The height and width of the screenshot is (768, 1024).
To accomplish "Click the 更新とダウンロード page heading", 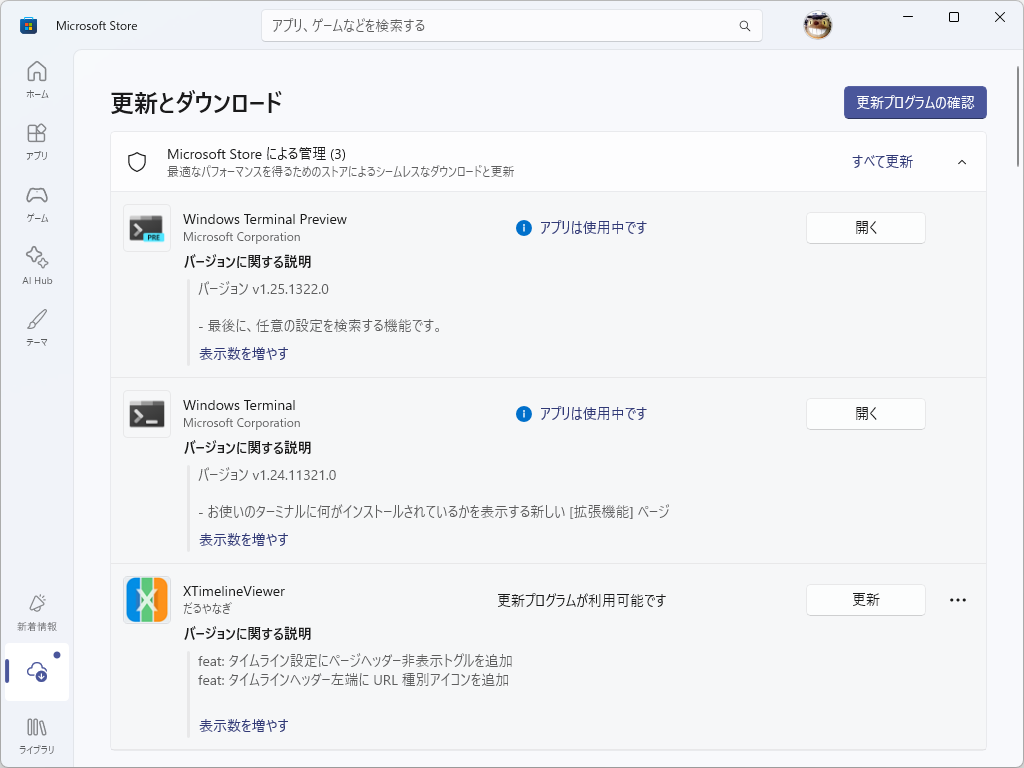I will click(x=197, y=103).
